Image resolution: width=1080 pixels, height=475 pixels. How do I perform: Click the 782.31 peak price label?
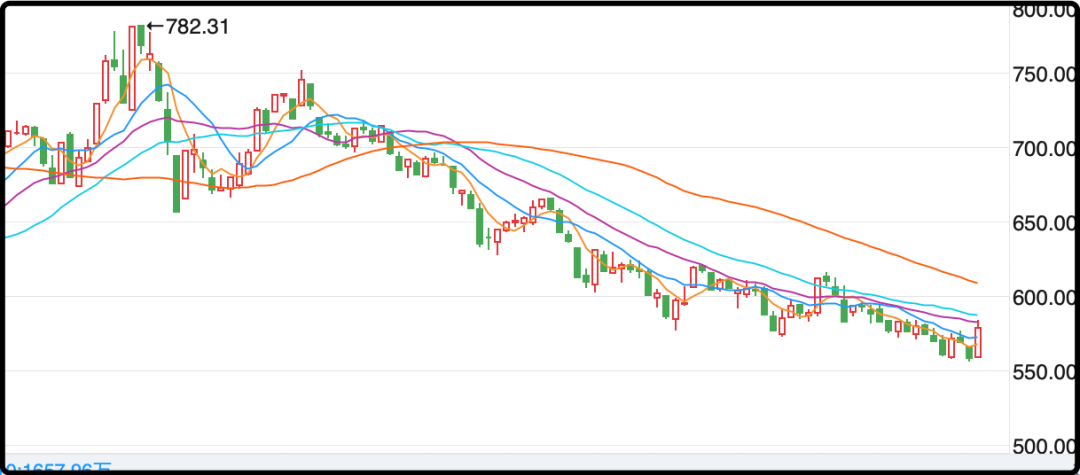[x=197, y=27]
